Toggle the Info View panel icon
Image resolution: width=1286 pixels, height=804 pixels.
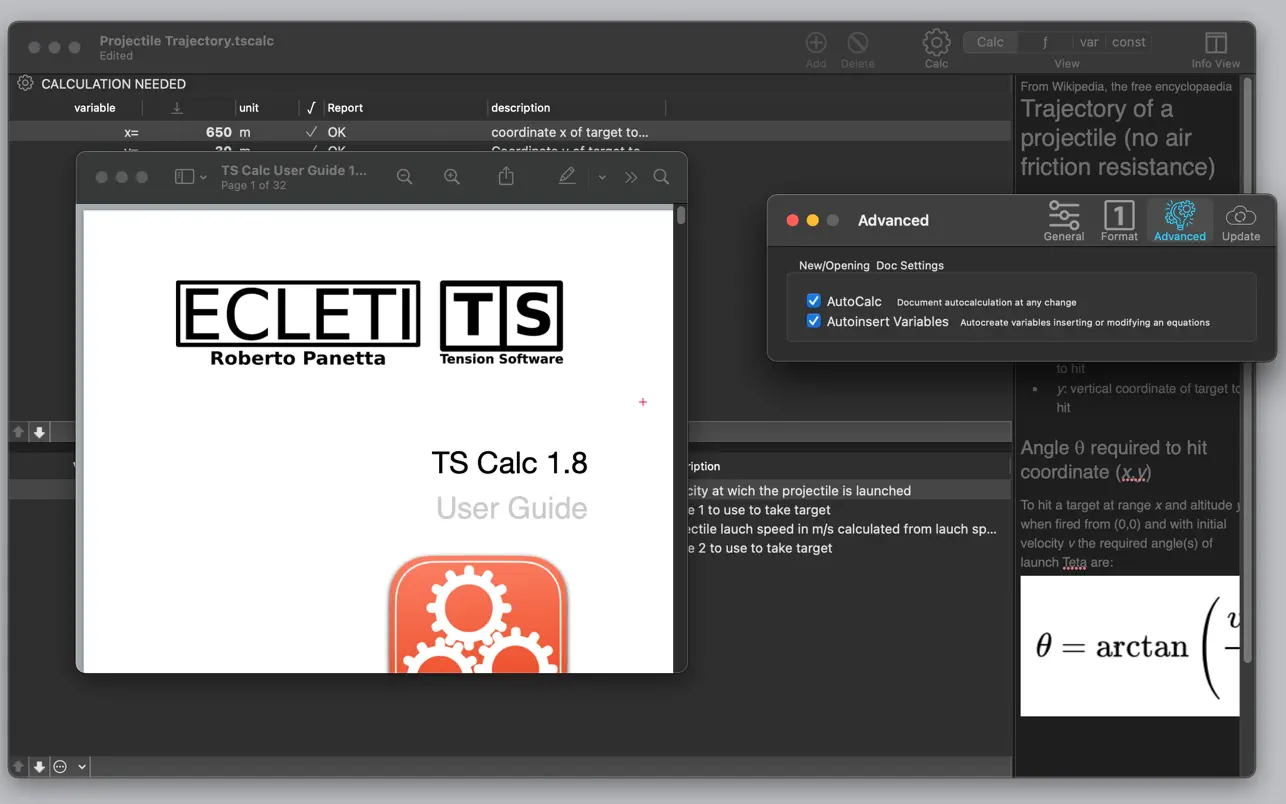coord(1215,43)
